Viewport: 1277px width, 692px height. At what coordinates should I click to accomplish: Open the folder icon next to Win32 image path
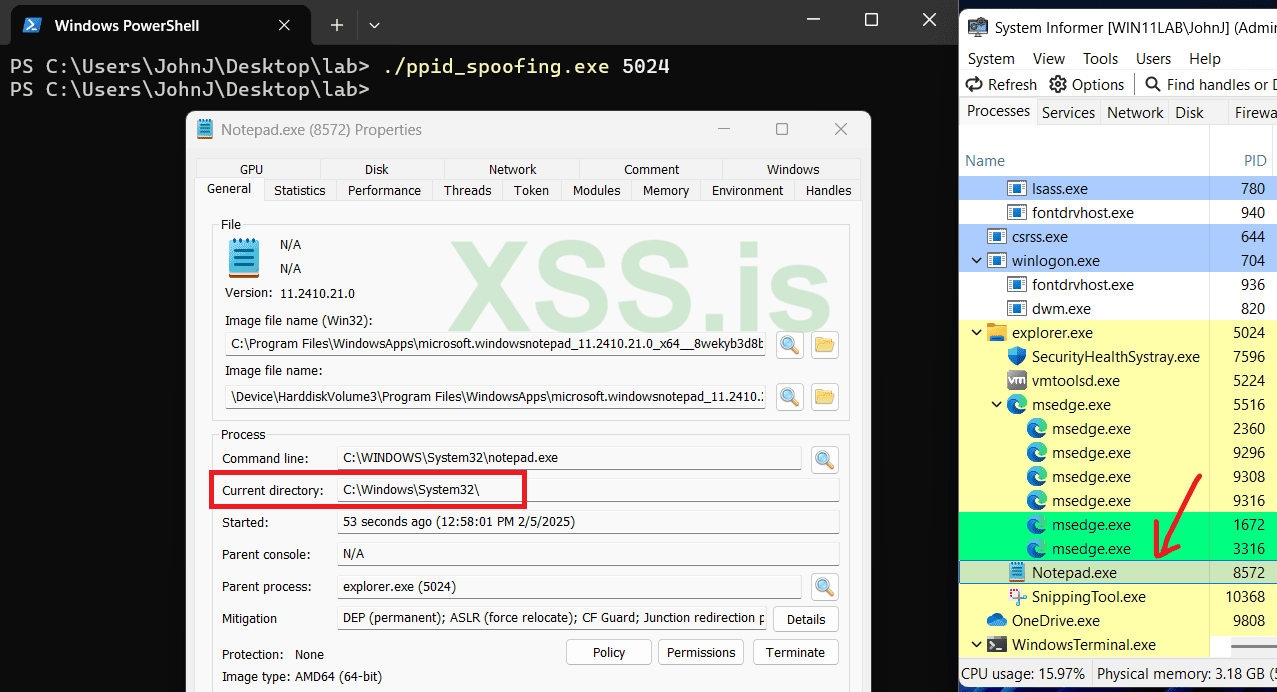click(824, 344)
